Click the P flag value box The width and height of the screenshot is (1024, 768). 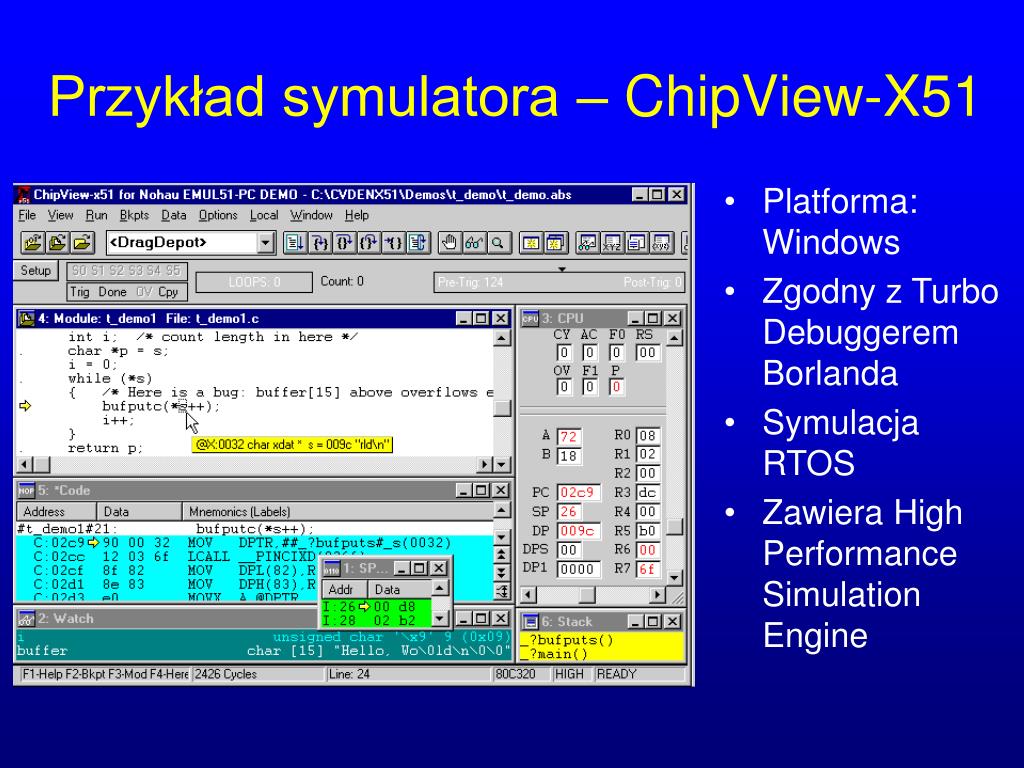click(616, 387)
